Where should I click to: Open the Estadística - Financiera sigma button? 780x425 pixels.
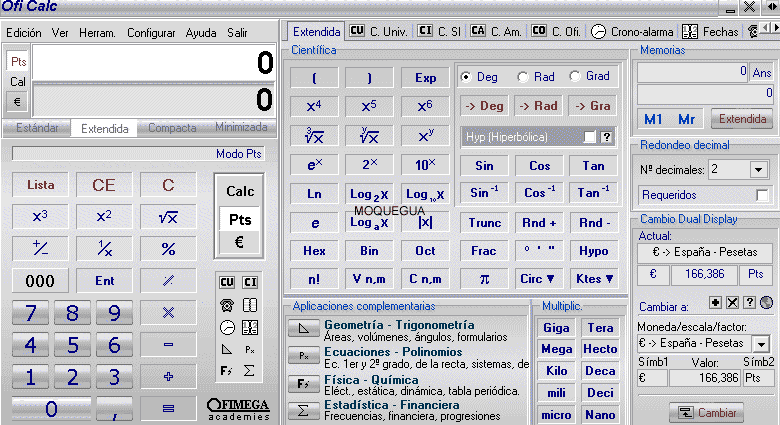pos(303,411)
